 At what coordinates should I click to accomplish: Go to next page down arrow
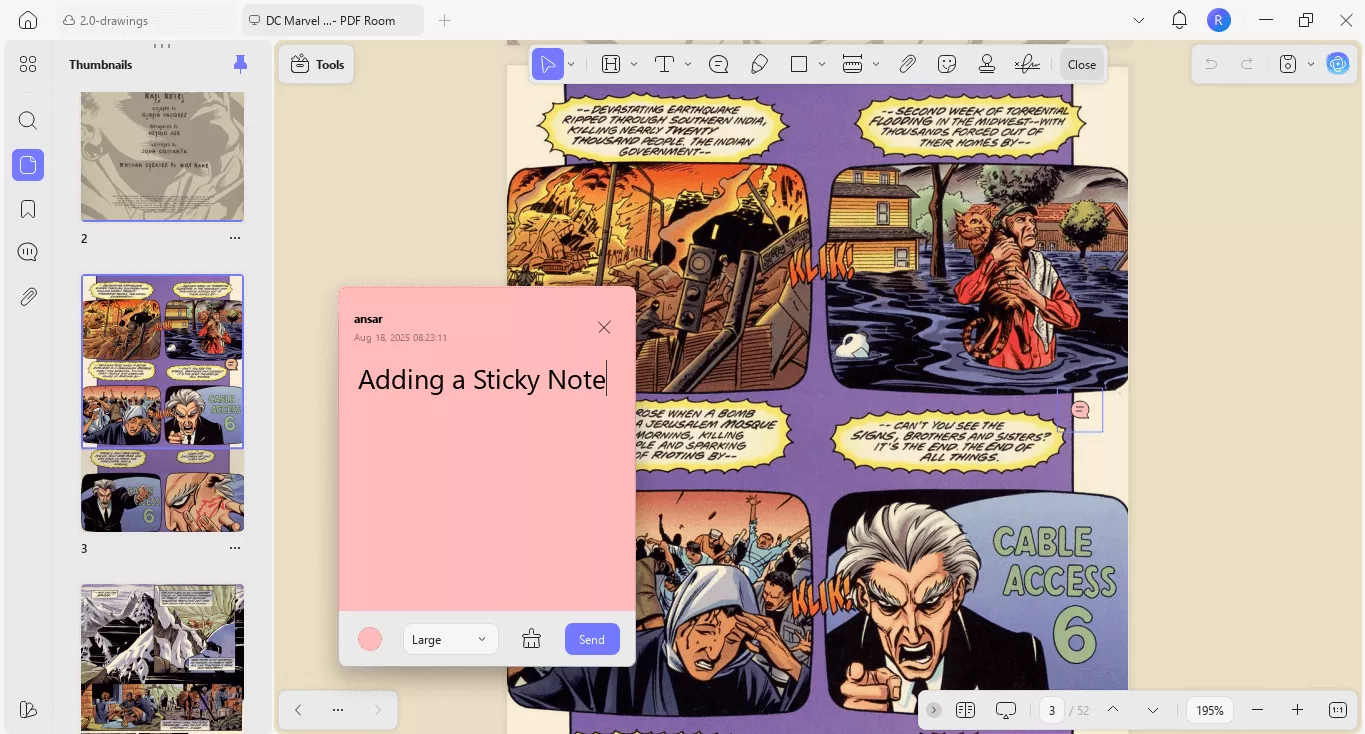click(1153, 710)
